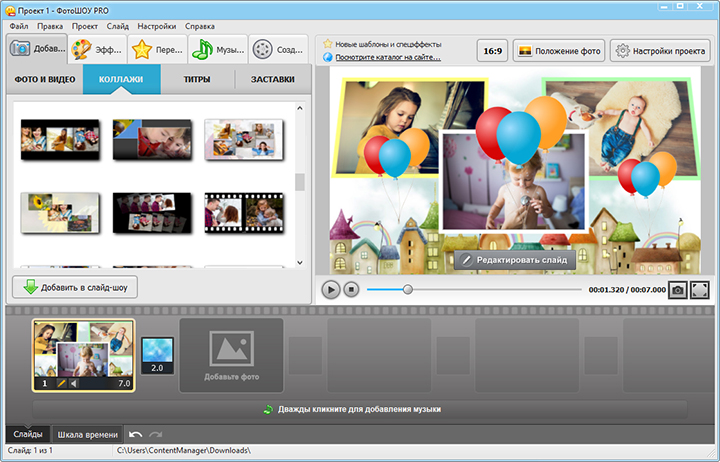
Task: Switch to the Слайды view tab
Action: pos(27,434)
